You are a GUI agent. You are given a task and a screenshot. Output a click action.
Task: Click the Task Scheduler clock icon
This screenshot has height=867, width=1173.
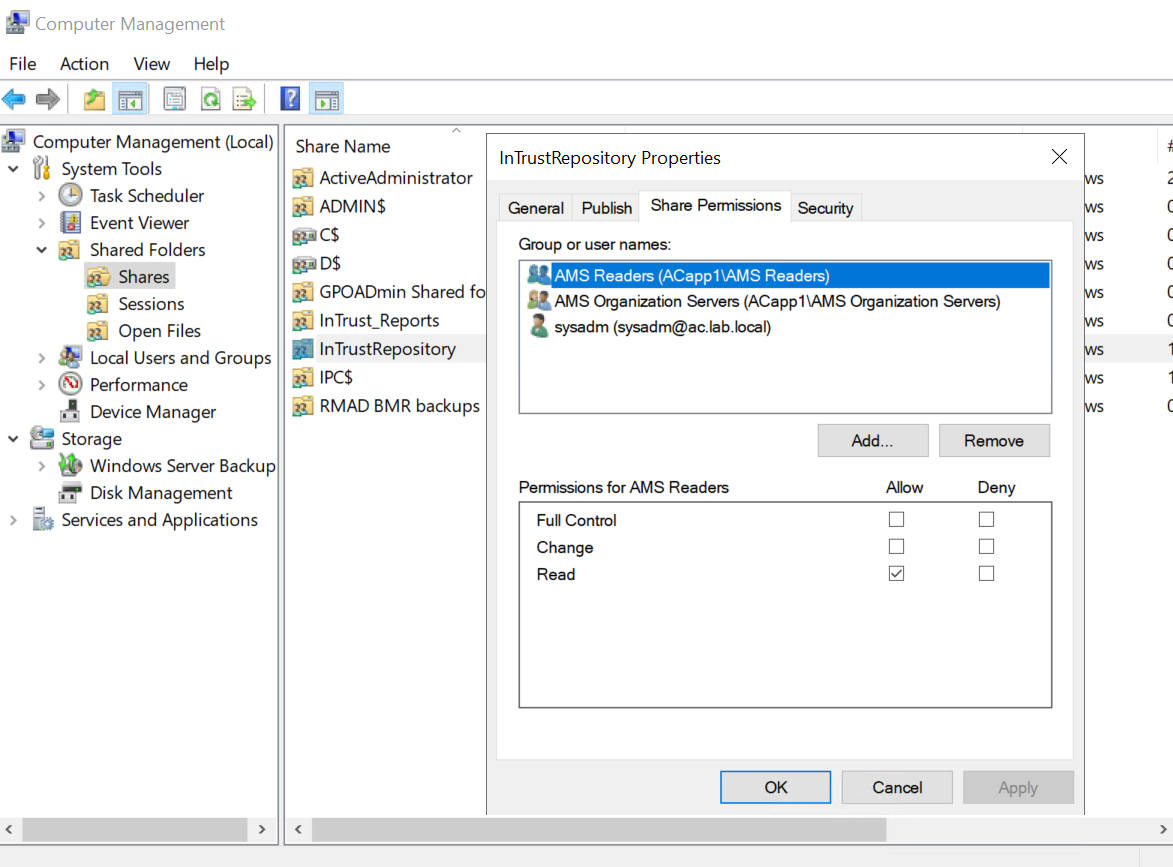pyautogui.click(x=70, y=195)
